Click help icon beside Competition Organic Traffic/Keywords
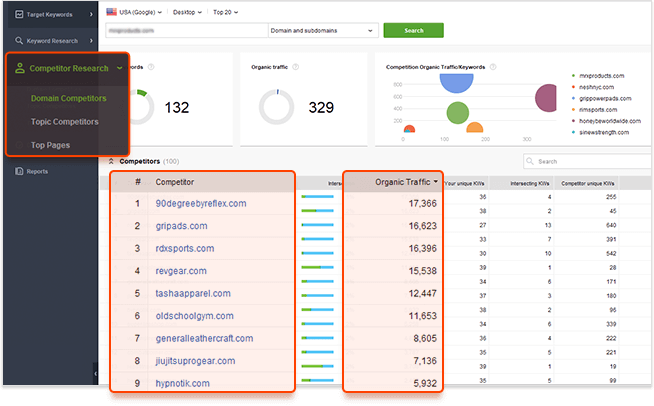The height and width of the screenshot is (406, 654). coord(493,67)
